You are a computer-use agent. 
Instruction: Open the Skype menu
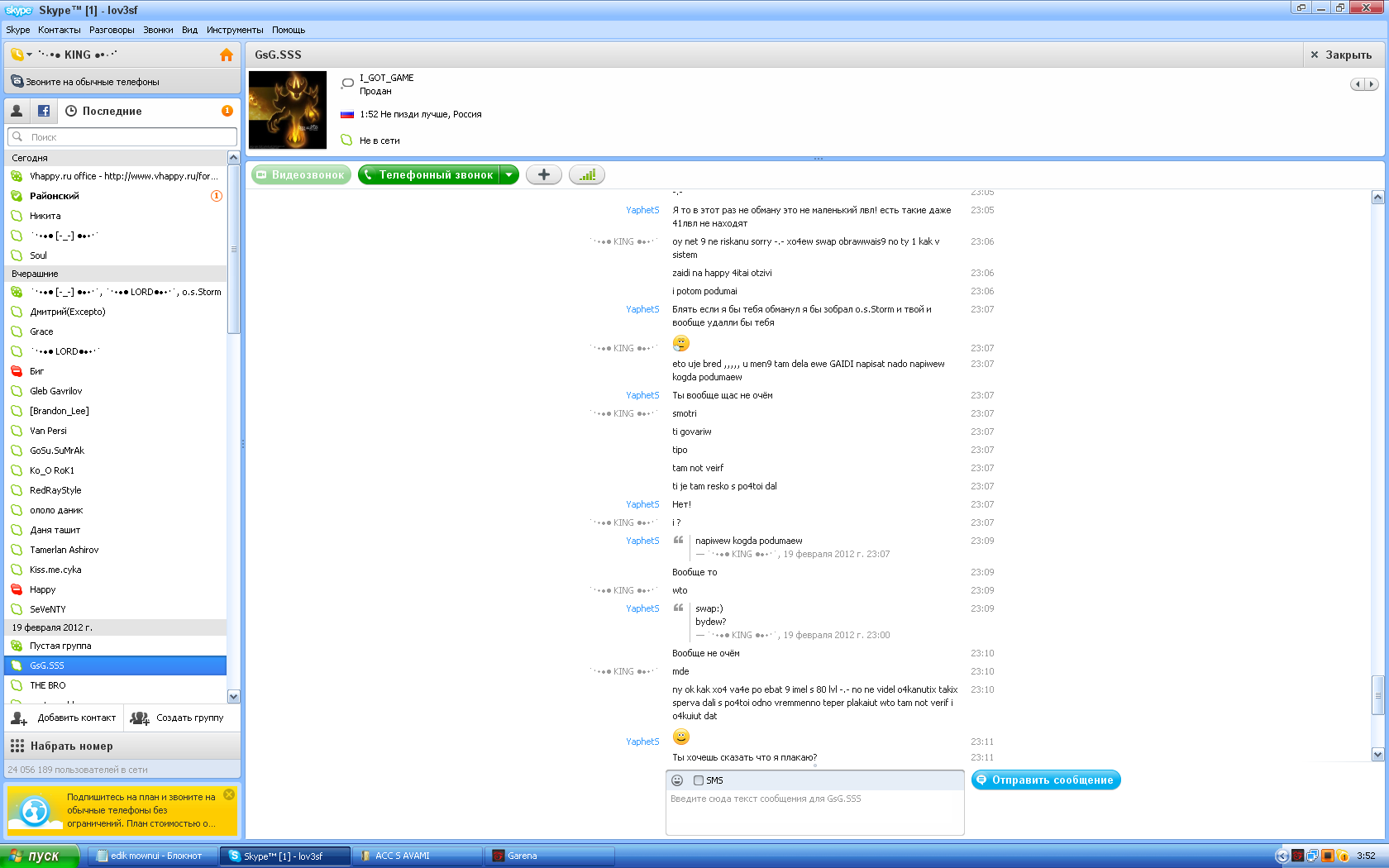point(17,30)
